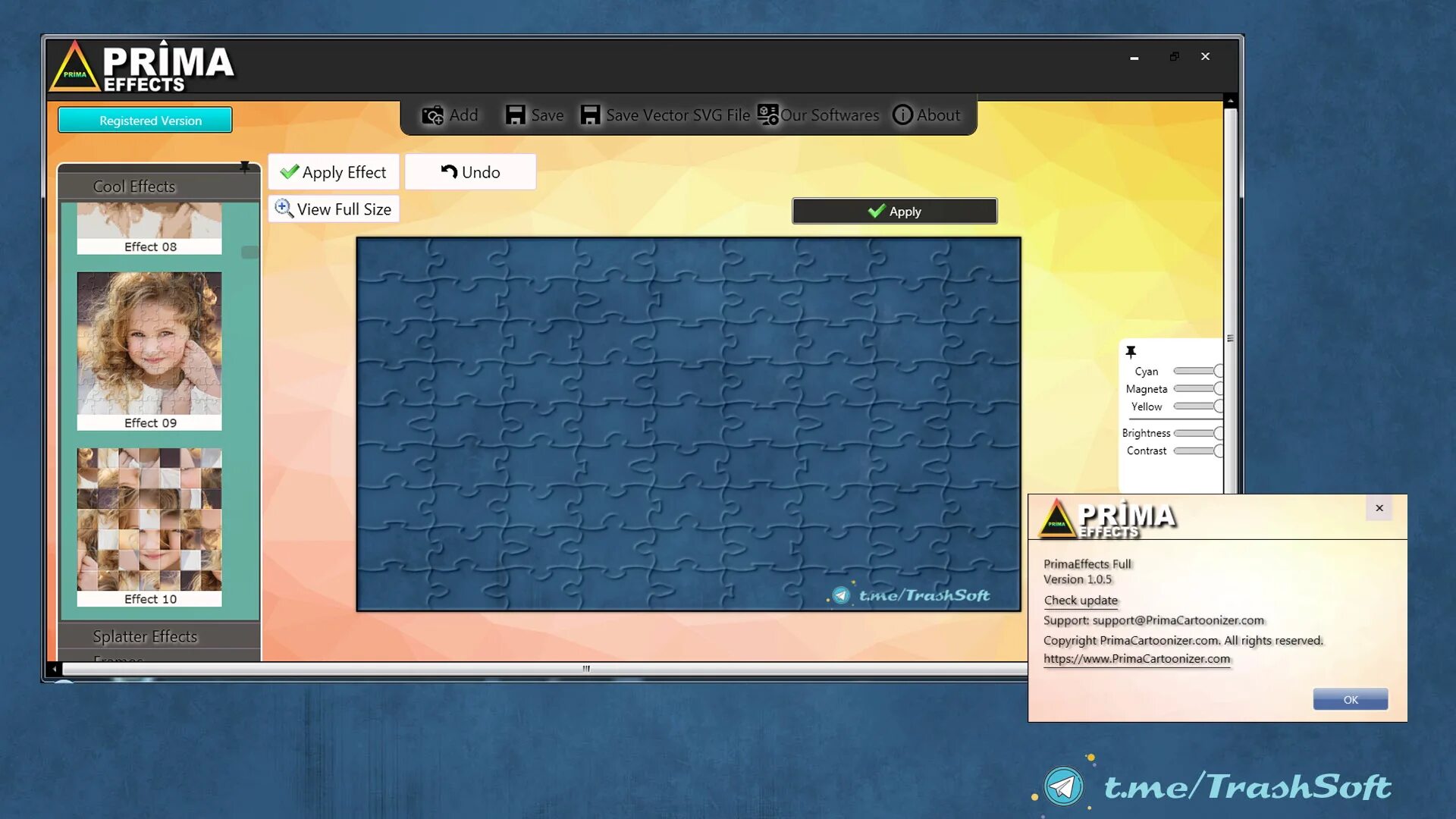Click the green checkmark on Apply Effect

[290, 172]
